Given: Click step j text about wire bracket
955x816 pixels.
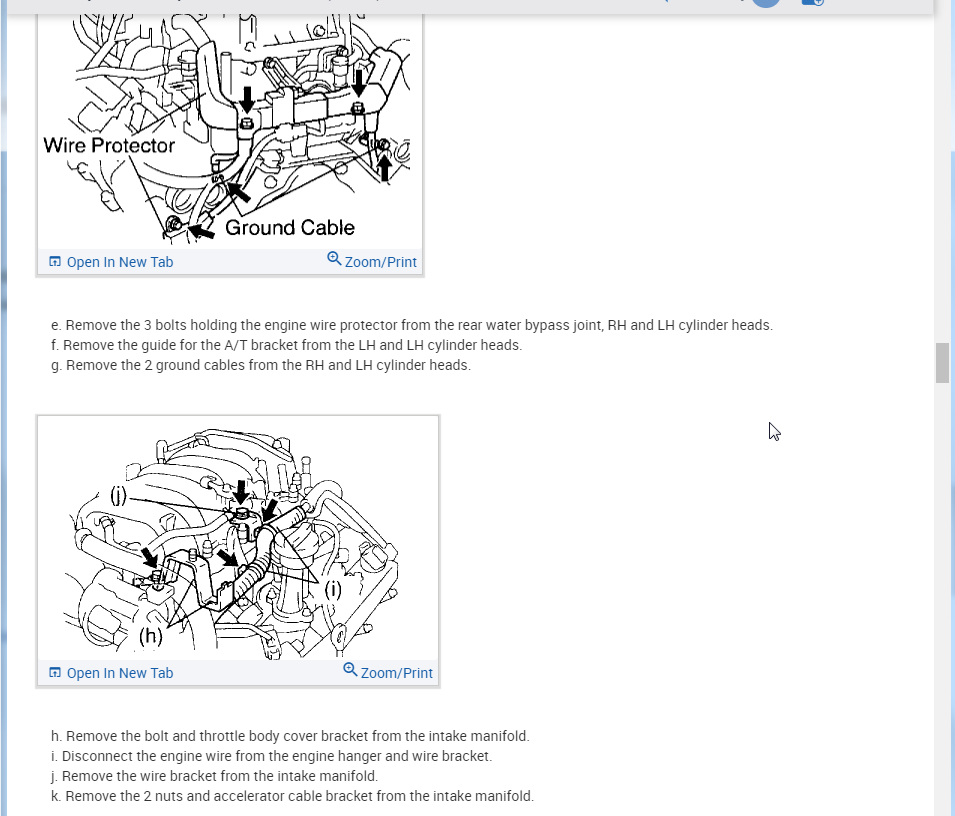Looking at the screenshot, I should coord(214,776).
